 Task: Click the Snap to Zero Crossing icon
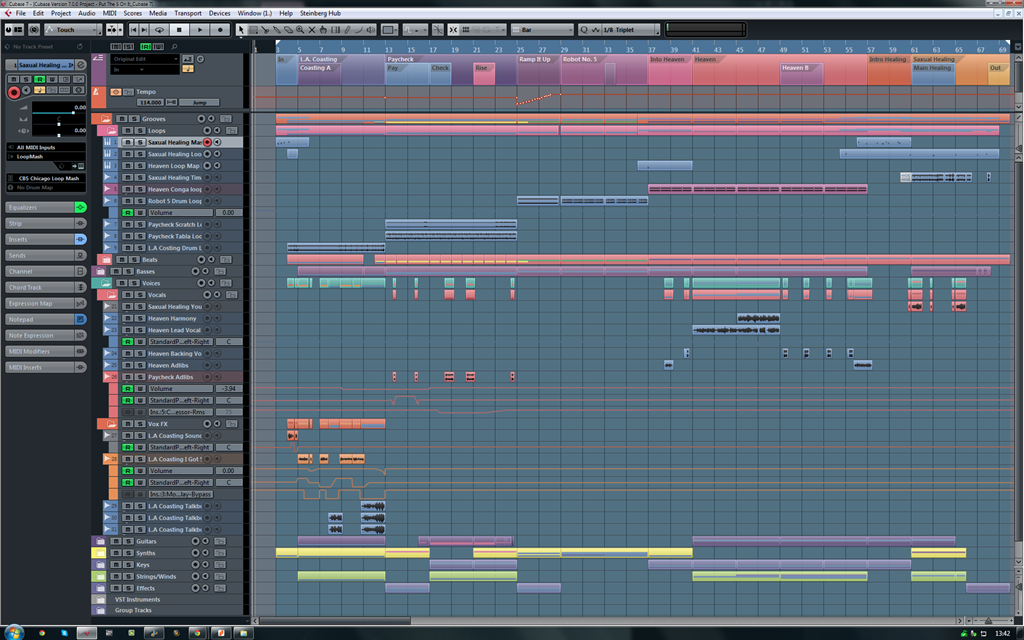coord(438,29)
